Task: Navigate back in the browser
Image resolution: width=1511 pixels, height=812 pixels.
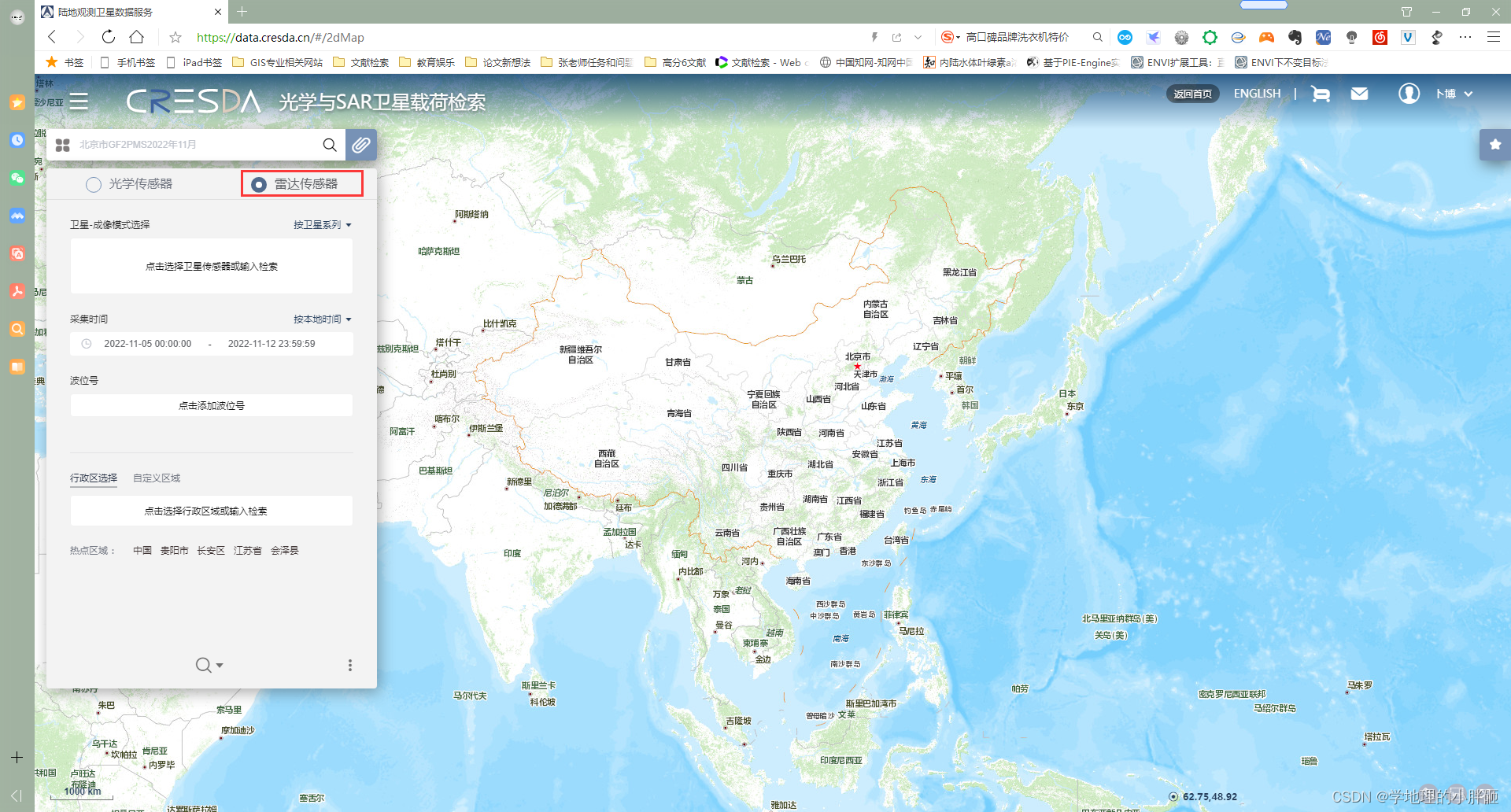Action: click(52, 37)
